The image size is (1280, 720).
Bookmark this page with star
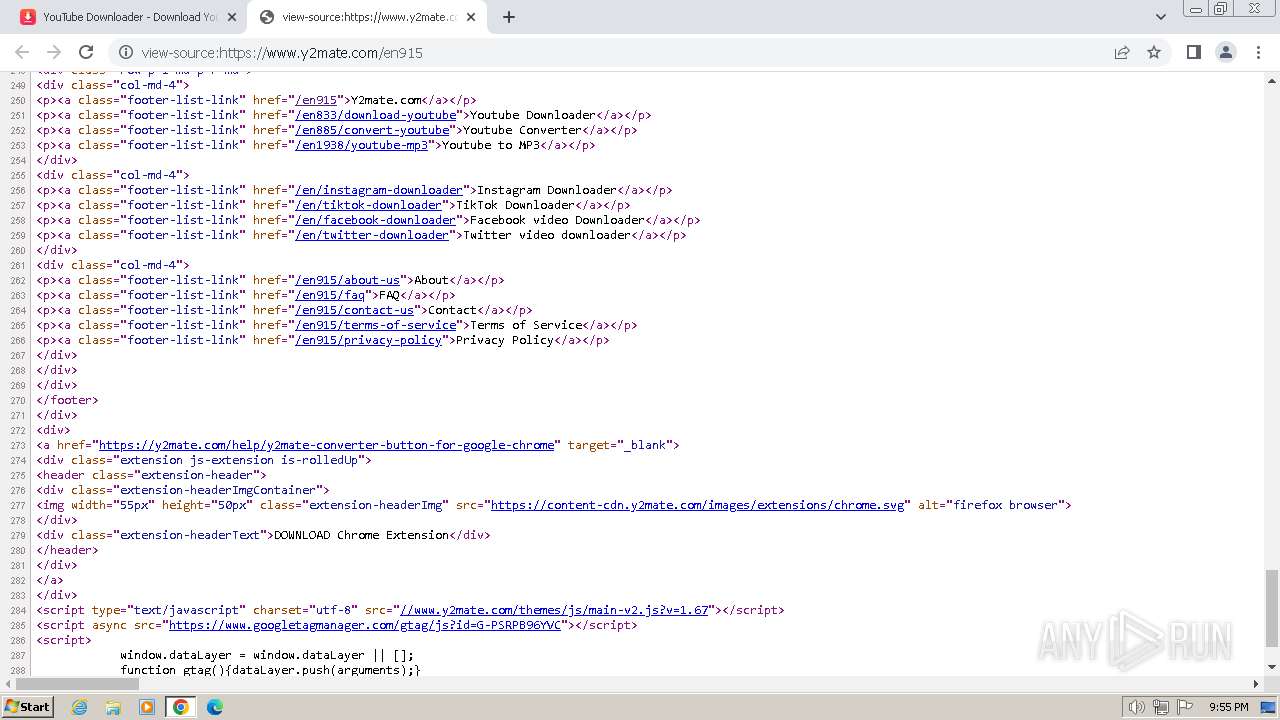pos(1154,53)
